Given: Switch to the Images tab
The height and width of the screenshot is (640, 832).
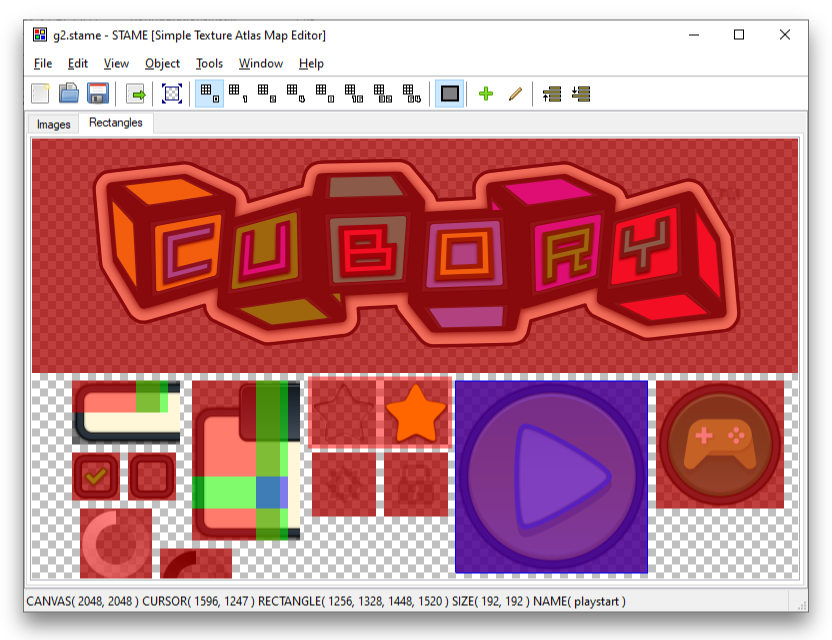Looking at the screenshot, I should point(54,124).
